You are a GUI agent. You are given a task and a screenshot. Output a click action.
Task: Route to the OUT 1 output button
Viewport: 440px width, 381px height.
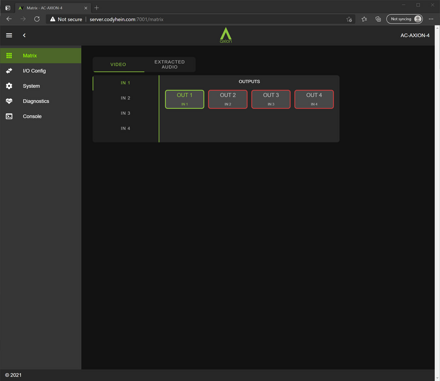(x=185, y=99)
